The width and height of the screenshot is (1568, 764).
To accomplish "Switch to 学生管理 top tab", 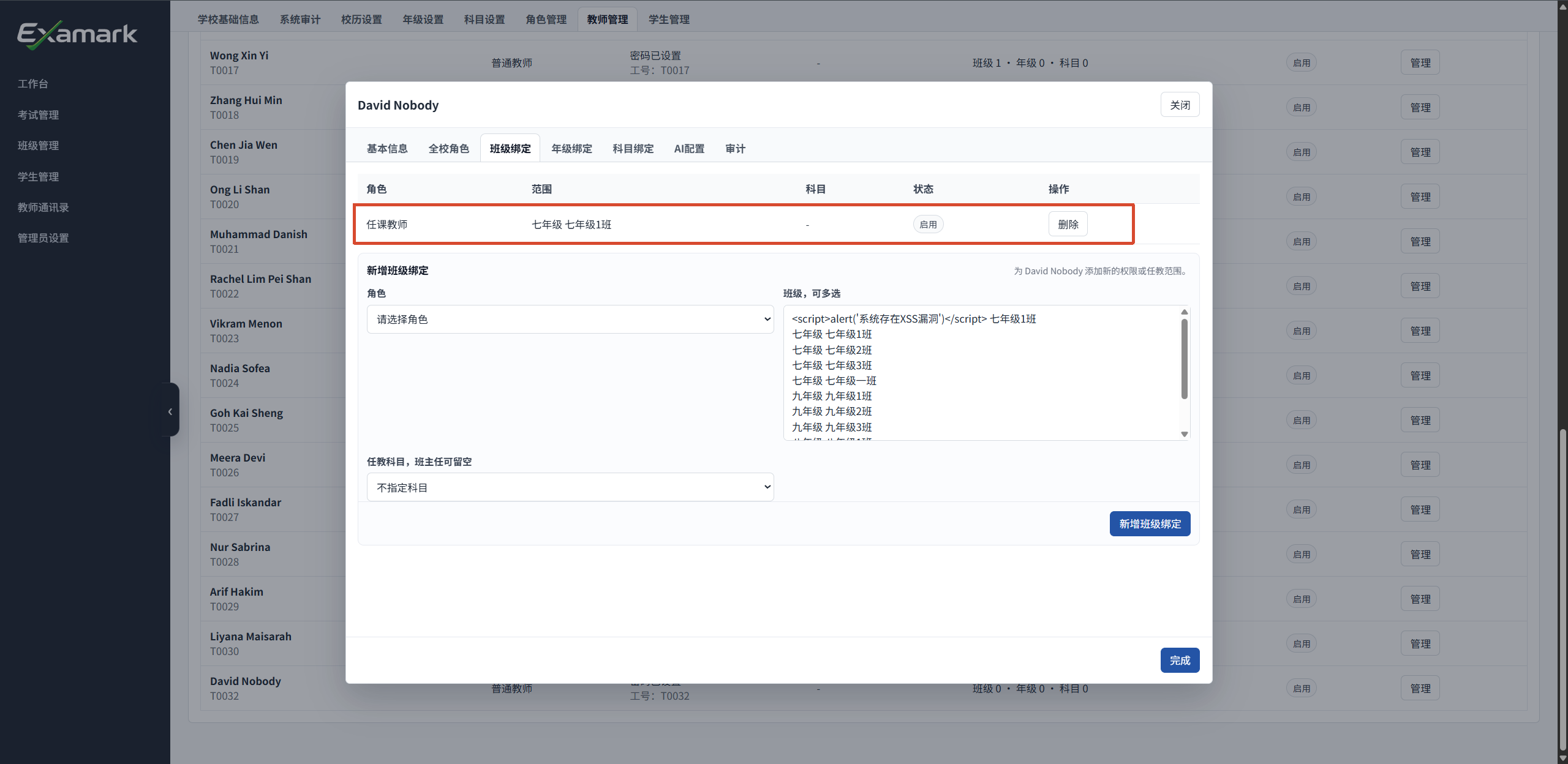I will (x=669, y=19).
